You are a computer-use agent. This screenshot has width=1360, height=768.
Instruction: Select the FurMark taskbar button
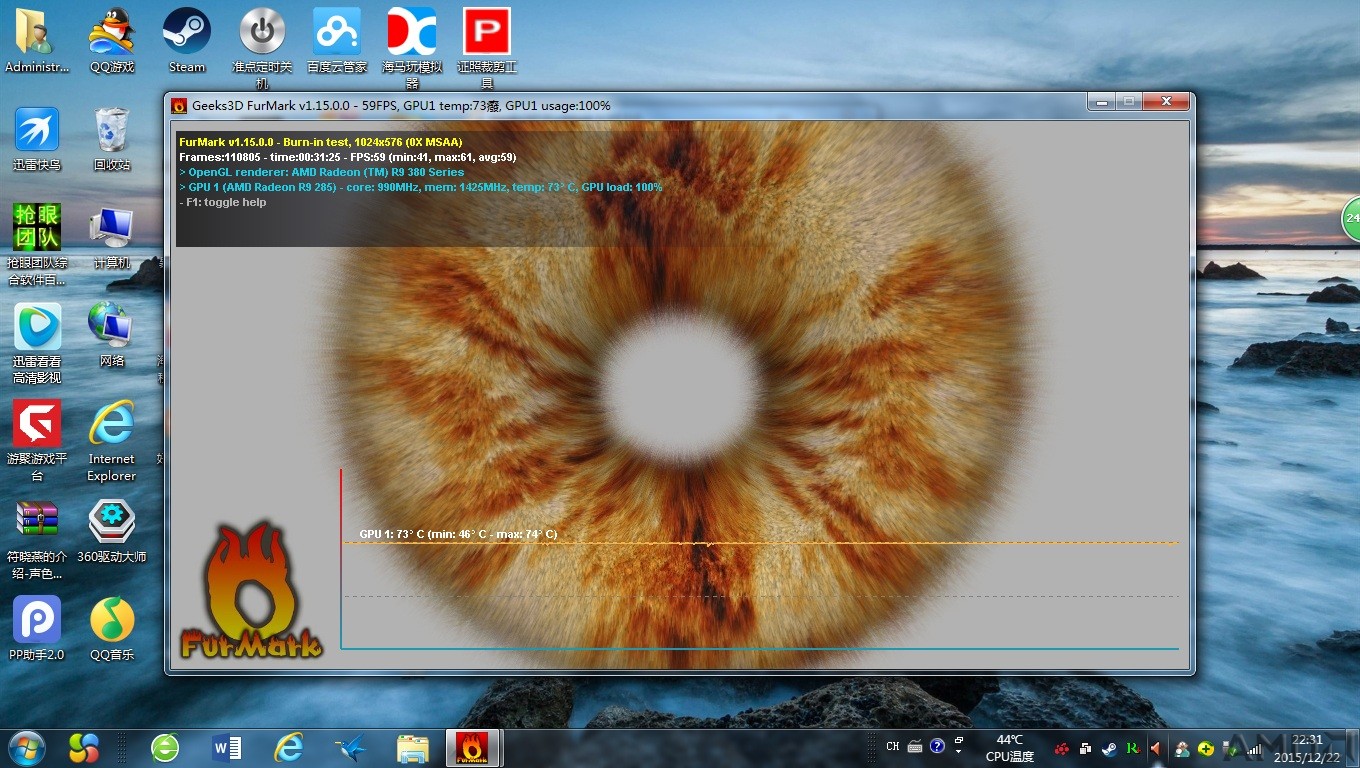coord(473,747)
